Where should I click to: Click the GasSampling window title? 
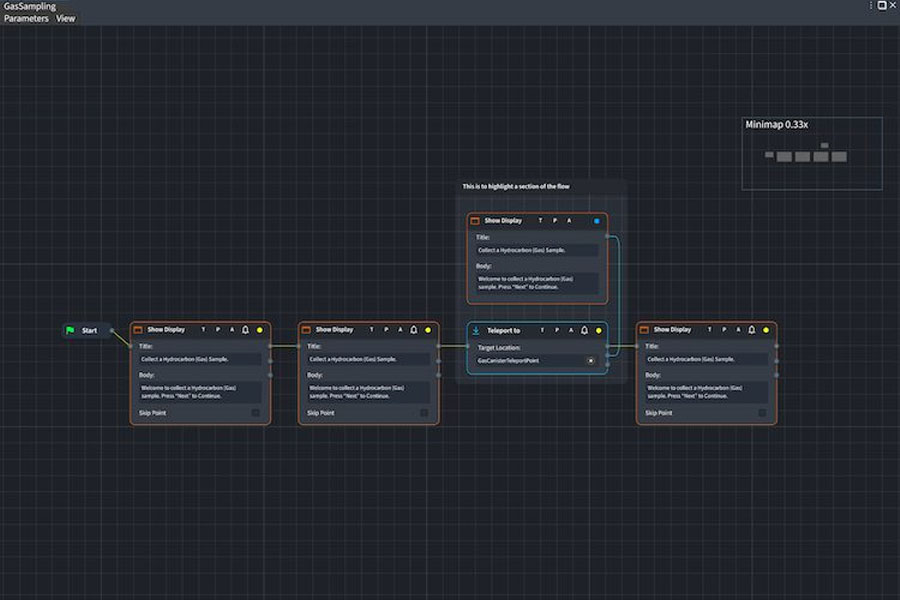pyautogui.click(x=30, y=6)
